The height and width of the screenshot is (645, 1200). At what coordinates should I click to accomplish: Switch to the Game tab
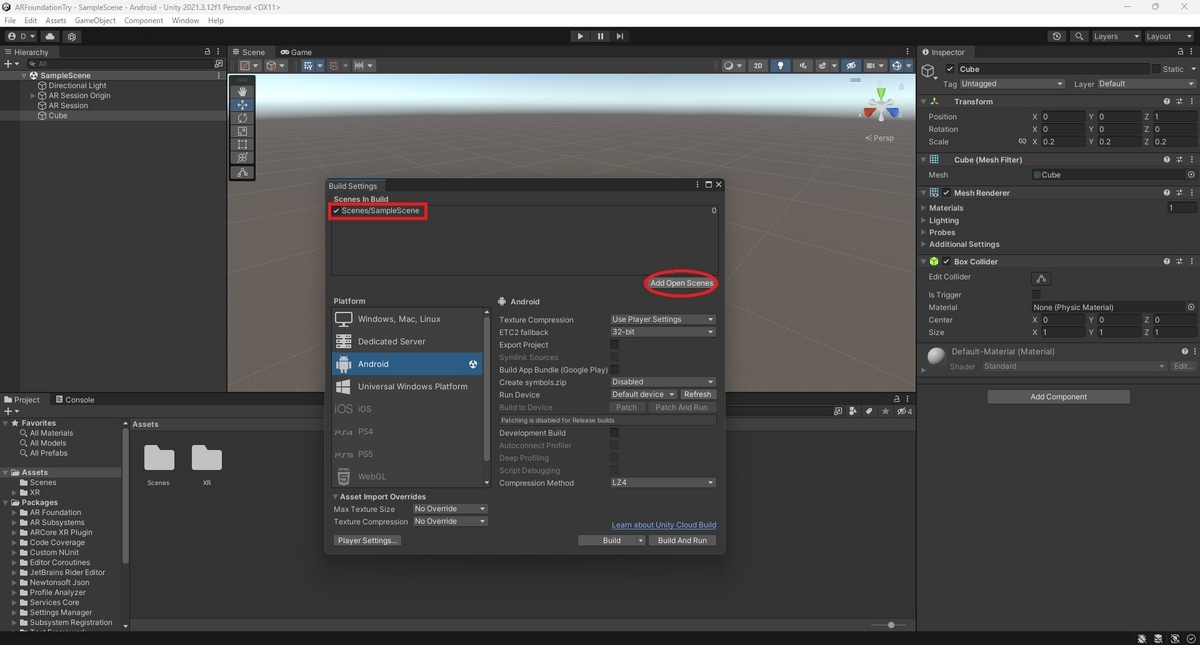296,52
